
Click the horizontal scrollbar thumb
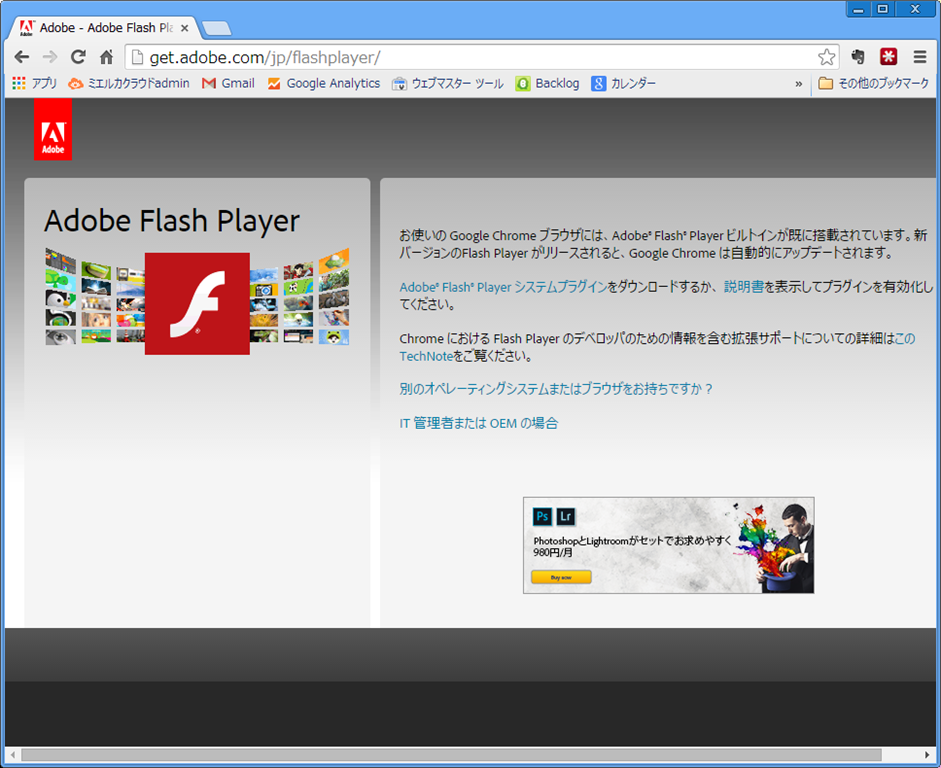[x=451, y=754]
